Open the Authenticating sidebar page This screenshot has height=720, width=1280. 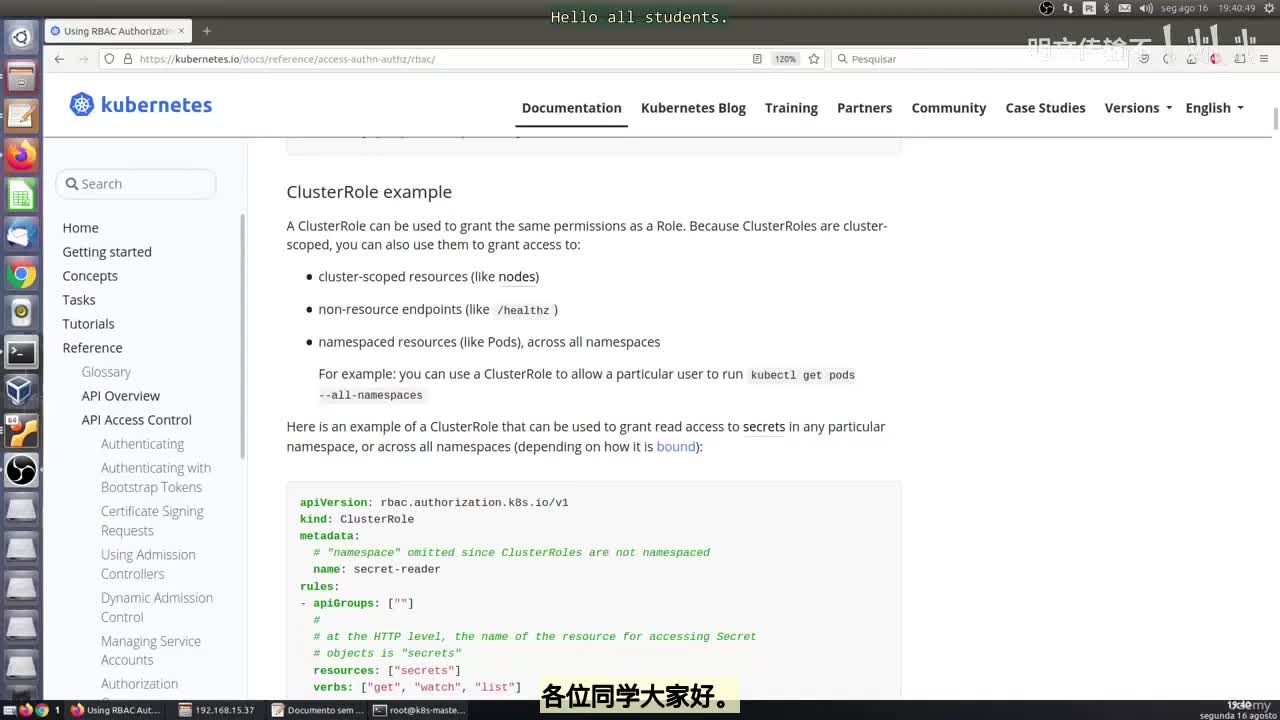142,444
